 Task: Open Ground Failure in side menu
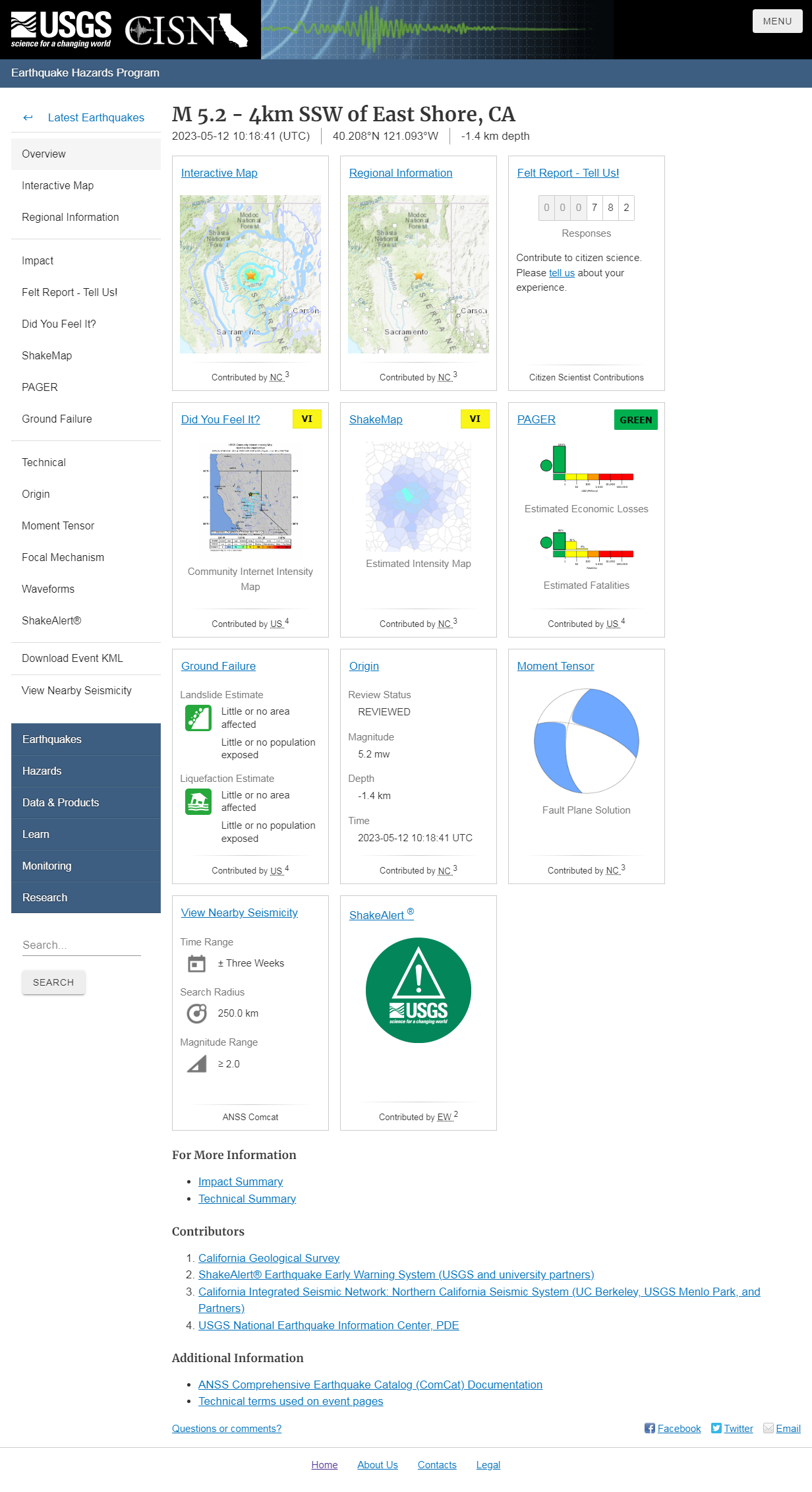tap(86, 419)
